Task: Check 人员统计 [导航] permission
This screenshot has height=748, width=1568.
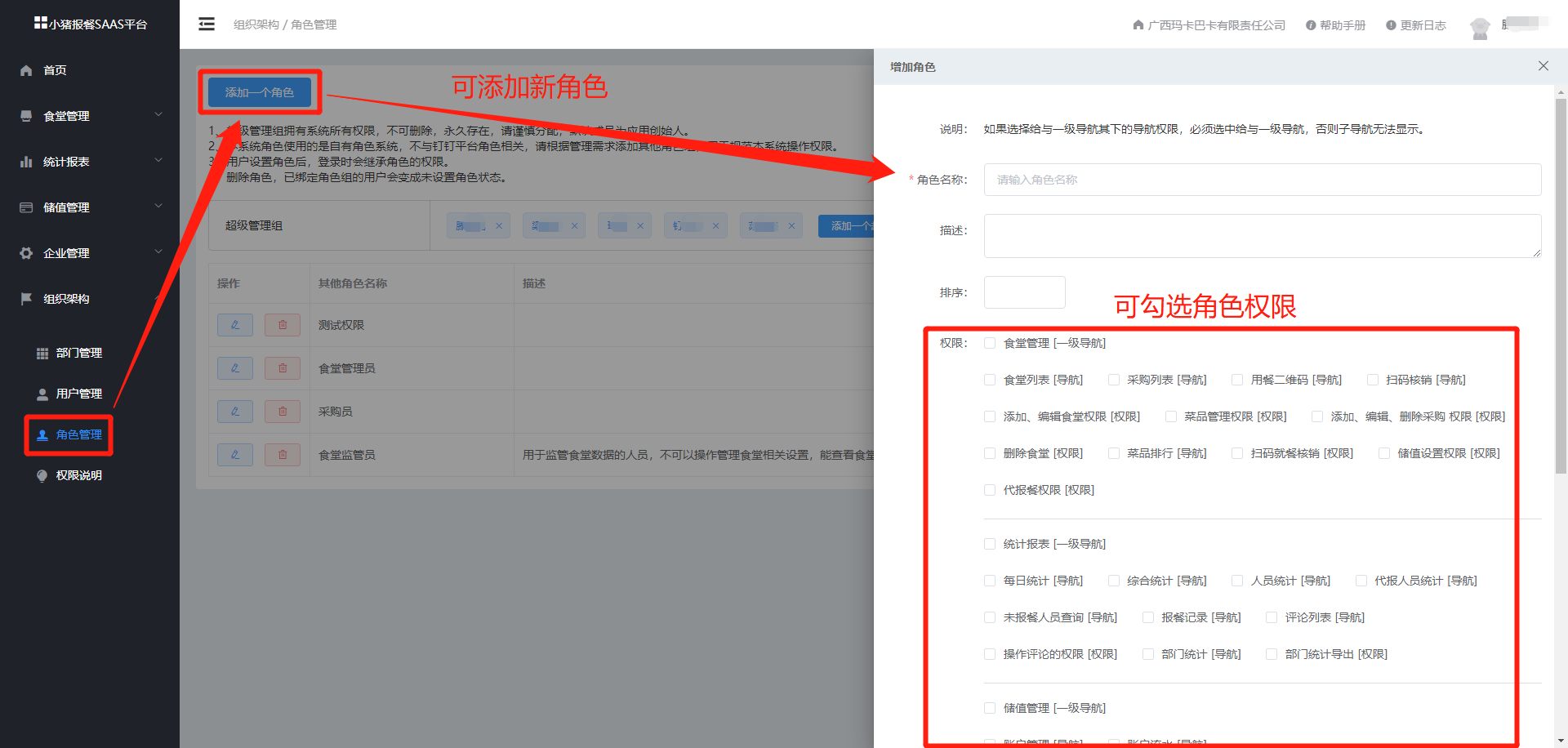Action: pos(1237,581)
